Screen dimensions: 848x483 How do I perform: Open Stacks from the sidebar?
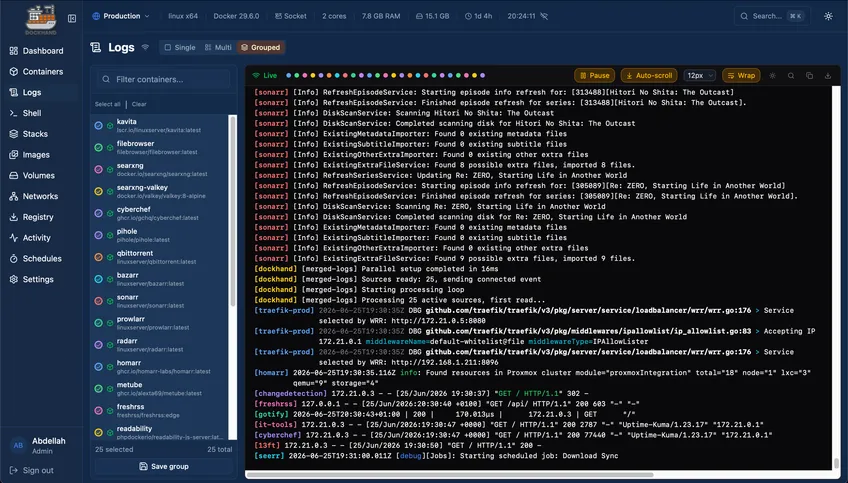coord(36,134)
